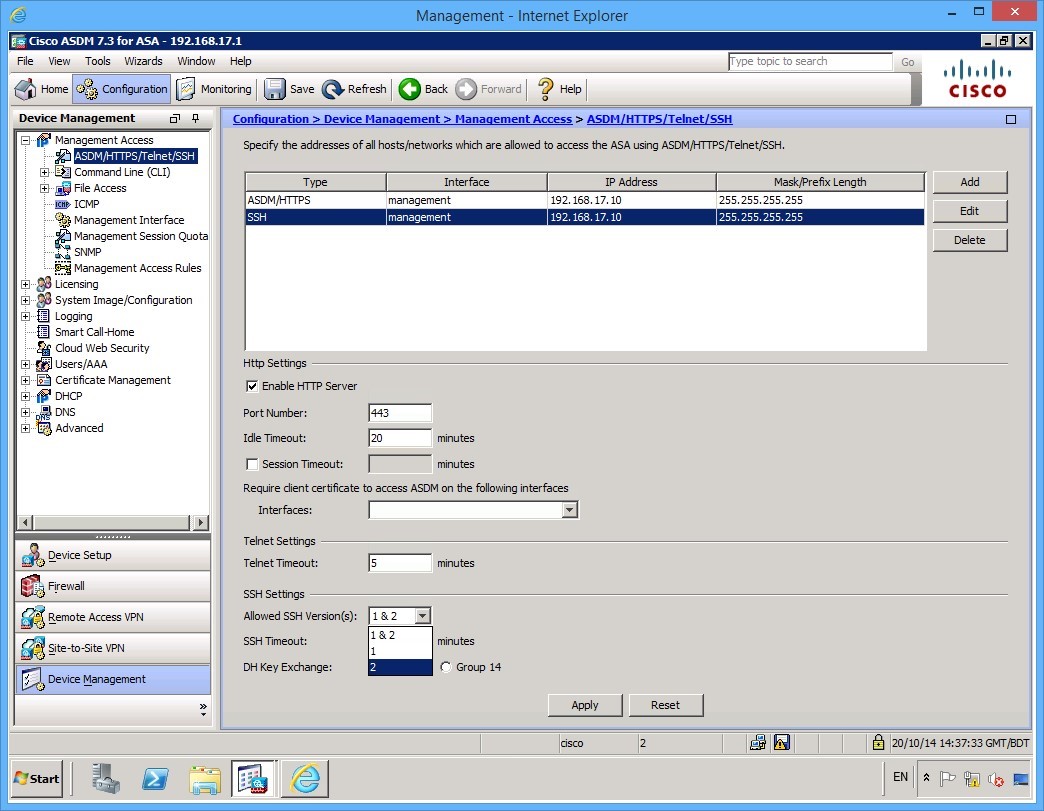Select the Group 14 radio button
Screen dimensions: 1044x811
point(446,667)
